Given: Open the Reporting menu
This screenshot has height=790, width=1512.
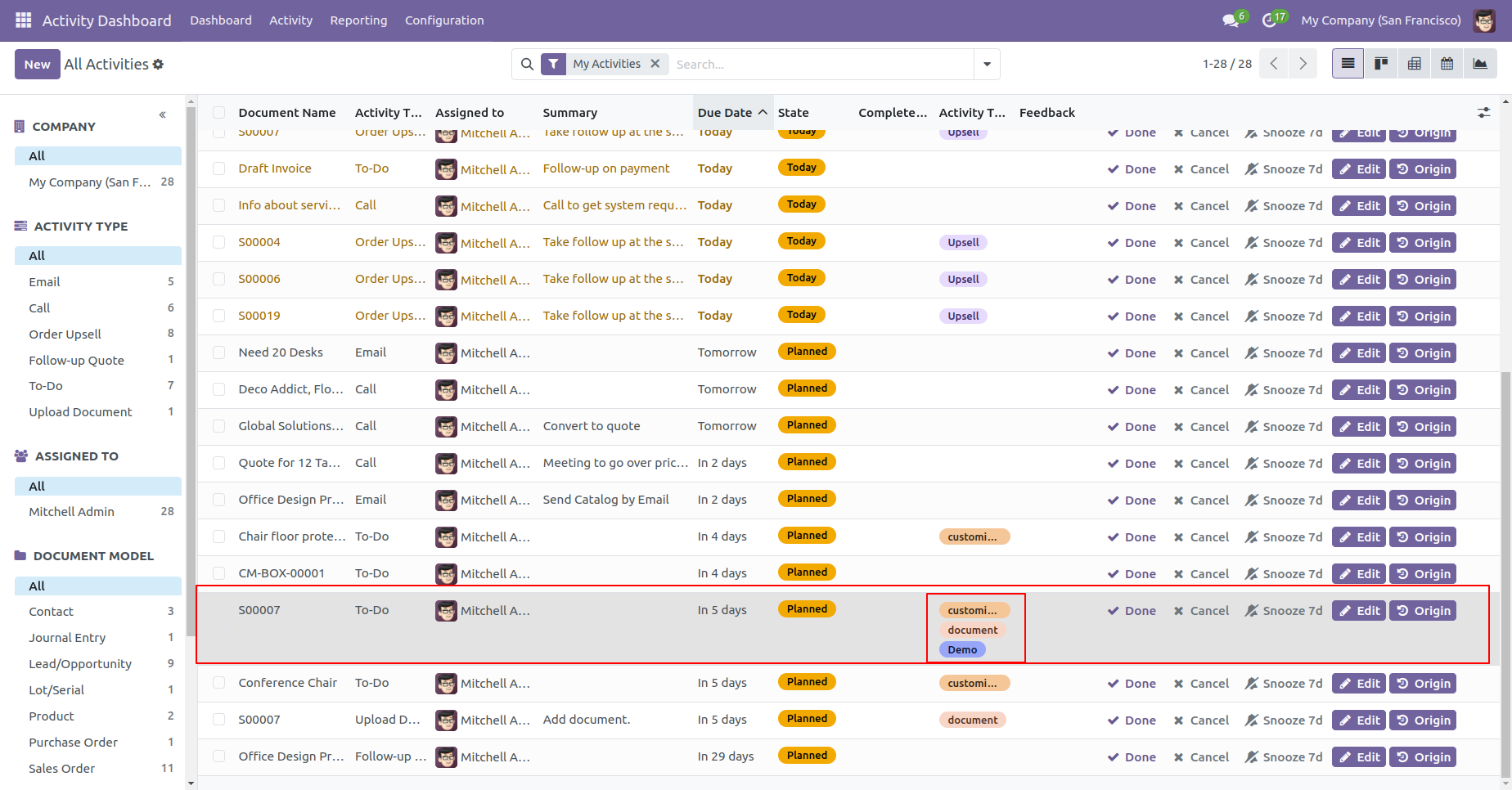Looking at the screenshot, I should [358, 20].
